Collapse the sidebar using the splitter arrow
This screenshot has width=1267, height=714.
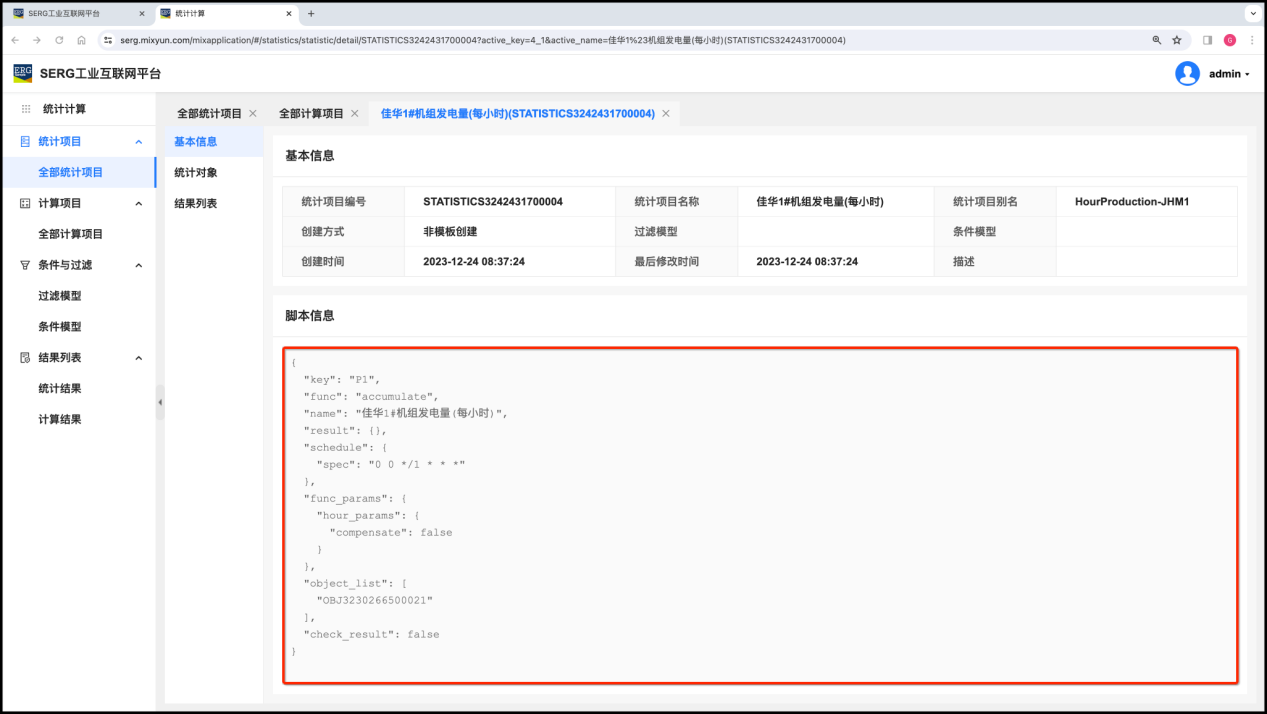(x=160, y=402)
